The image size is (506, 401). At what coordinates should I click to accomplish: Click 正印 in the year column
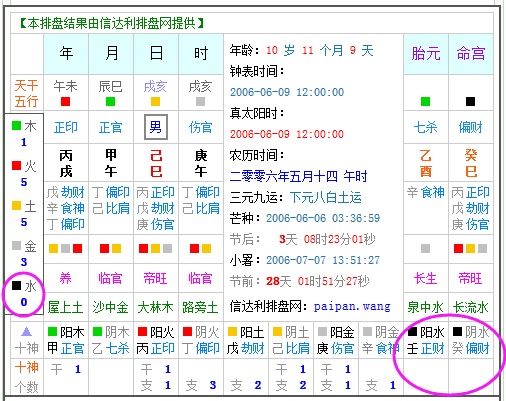click(x=66, y=127)
